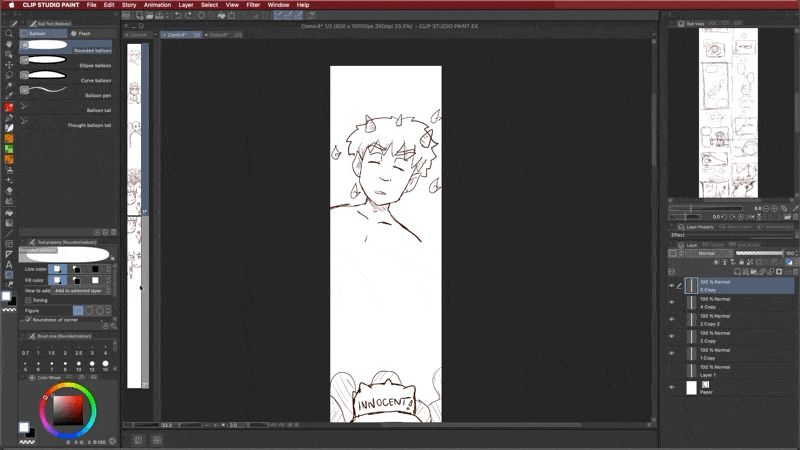
Task: Select the Text tool
Action: tap(9, 264)
